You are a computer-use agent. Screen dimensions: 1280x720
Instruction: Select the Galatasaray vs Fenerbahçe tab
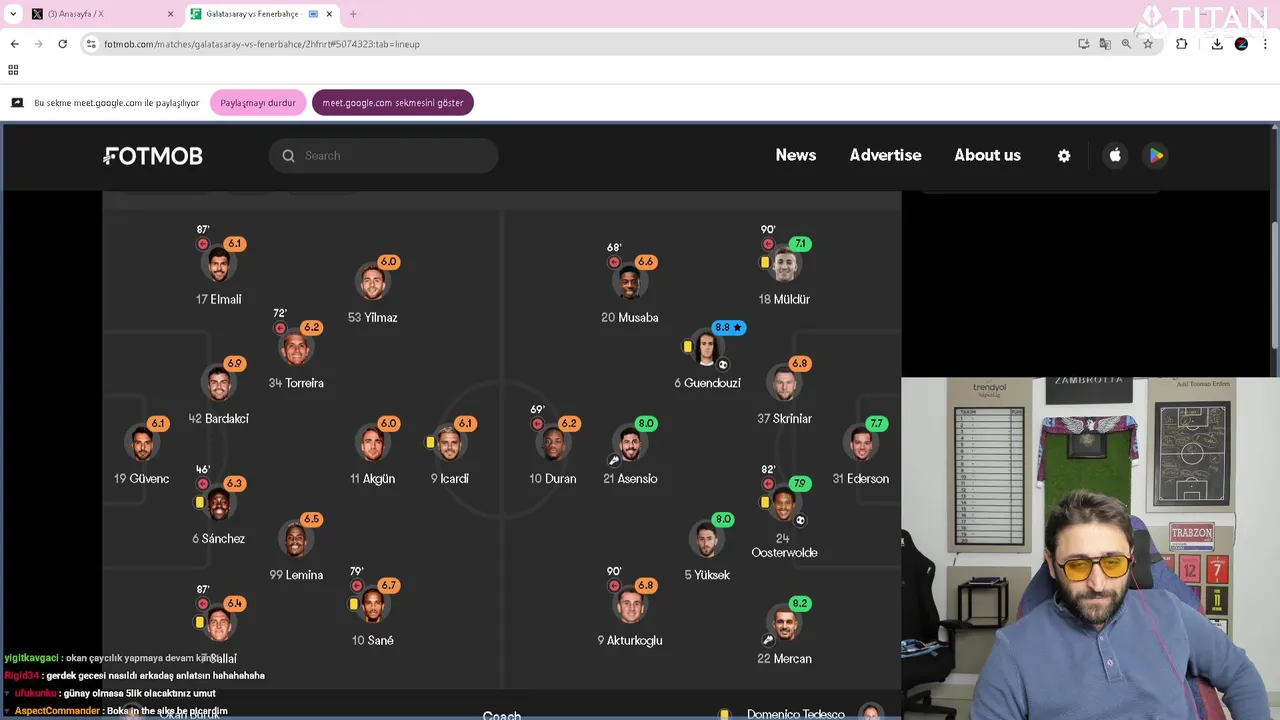pos(261,14)
